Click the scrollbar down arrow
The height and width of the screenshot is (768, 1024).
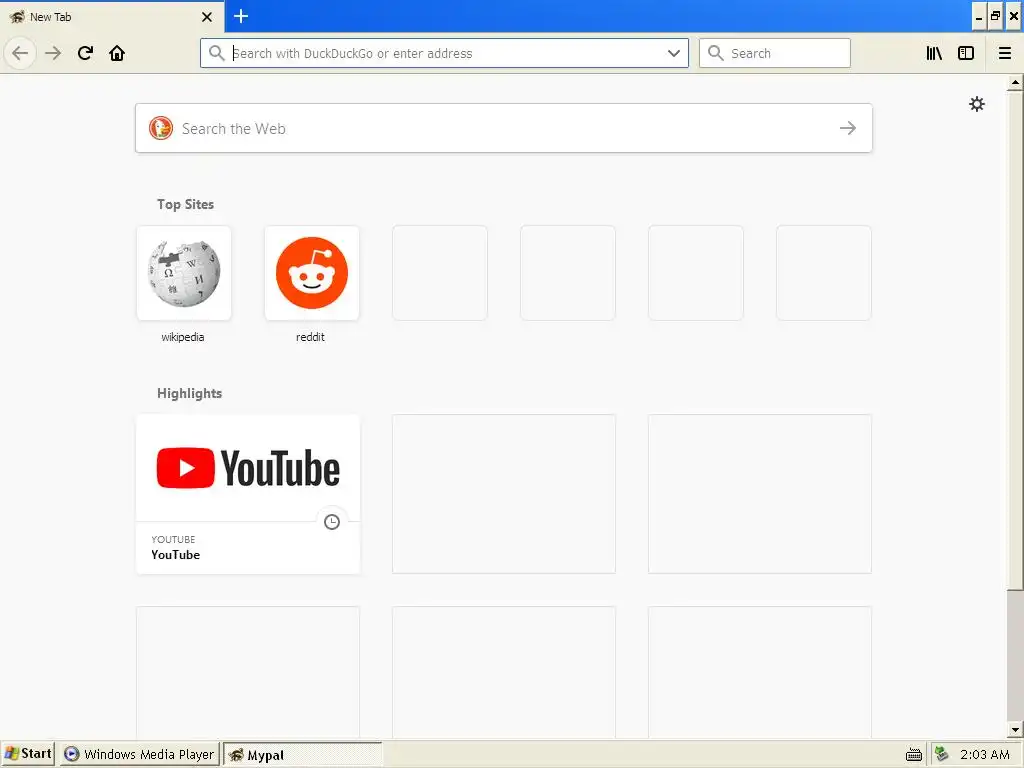pos(1015,729)
